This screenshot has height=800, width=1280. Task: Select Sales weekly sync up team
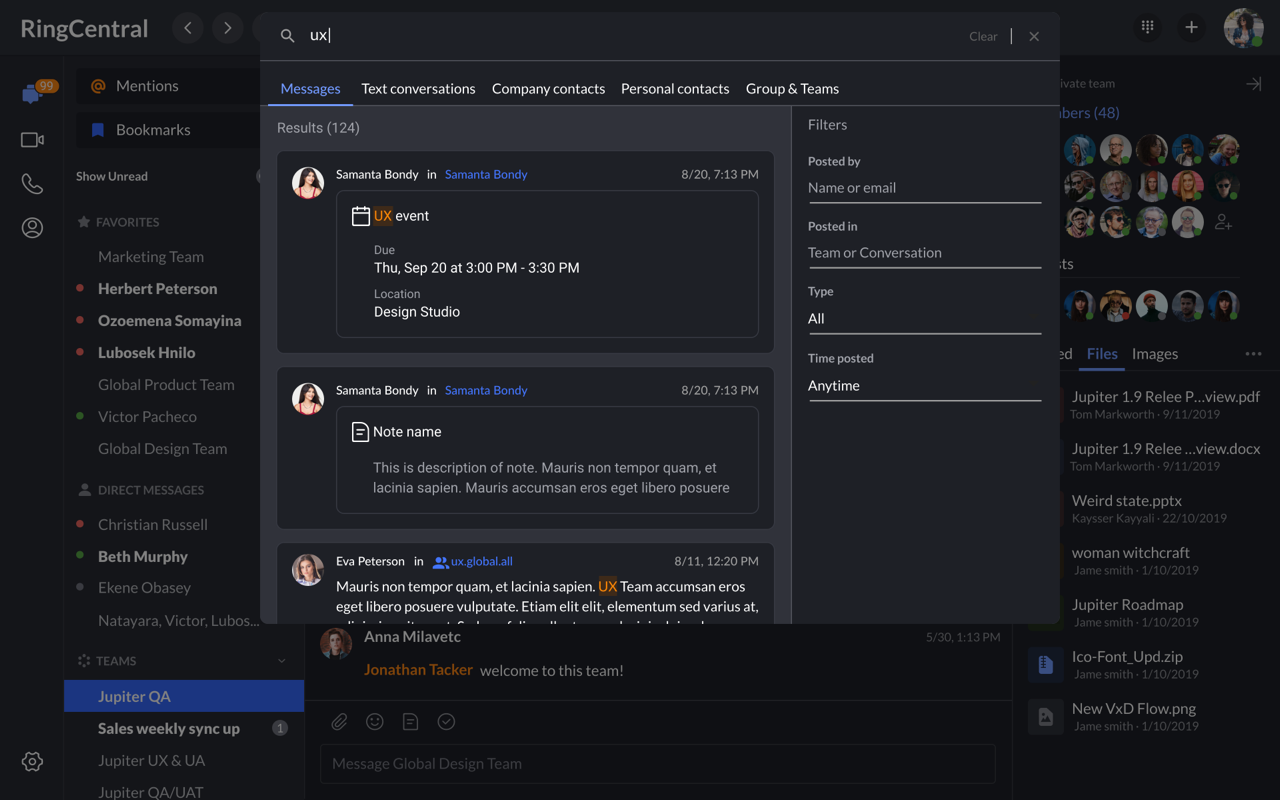tap(169, 728)
